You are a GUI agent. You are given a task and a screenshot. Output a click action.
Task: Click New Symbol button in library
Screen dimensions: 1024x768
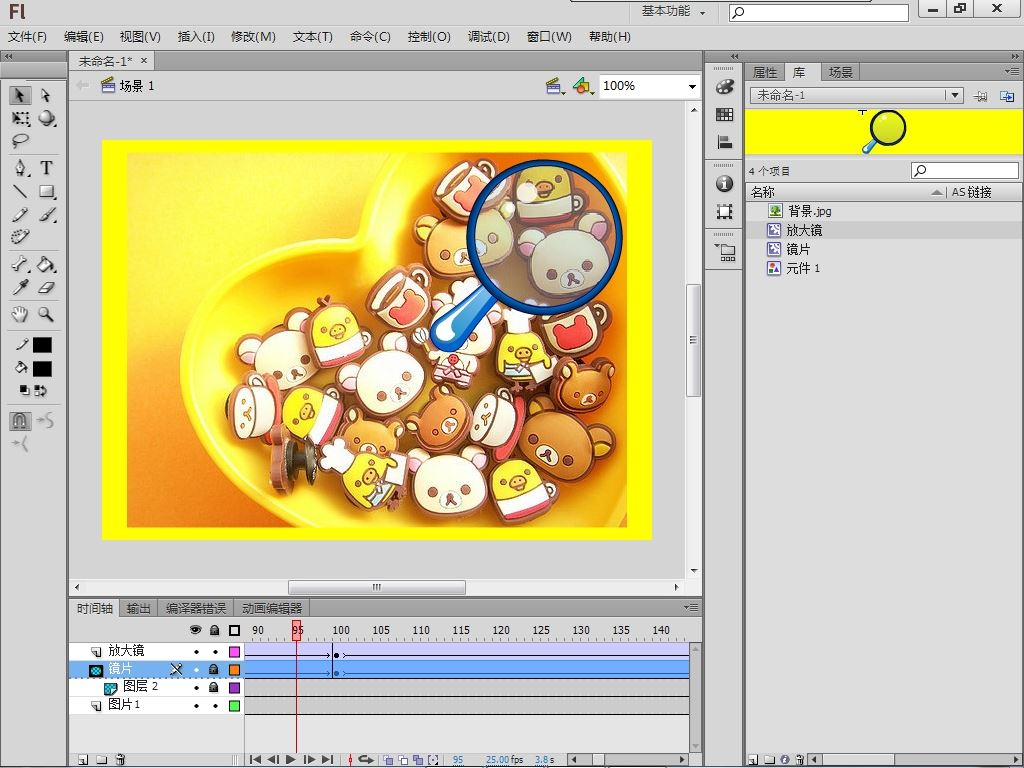754,760
